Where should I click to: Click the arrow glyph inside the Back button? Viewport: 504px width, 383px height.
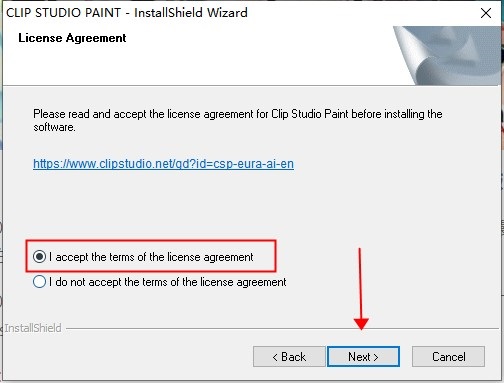point(275,357)
